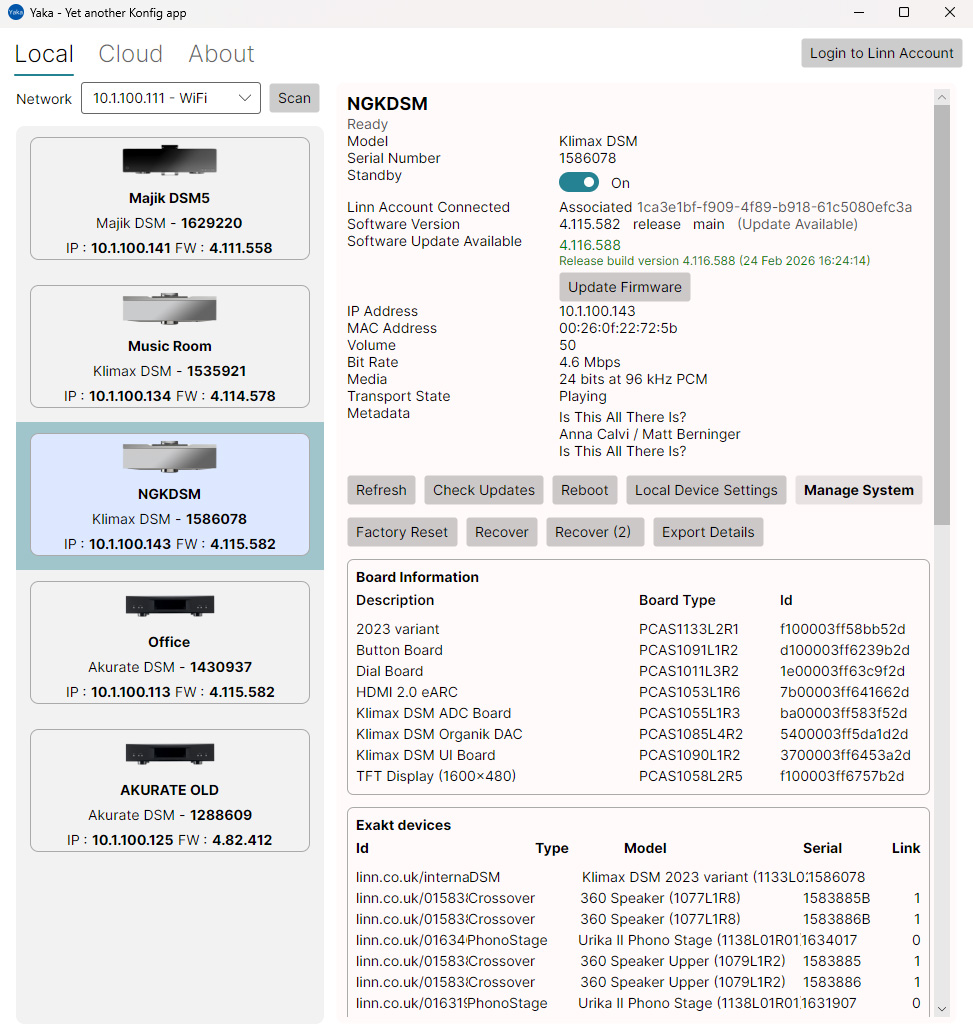Select the AKURATE OLD device image
Viewport: 973px width, 1028px height.
click(x=169, y=753)
